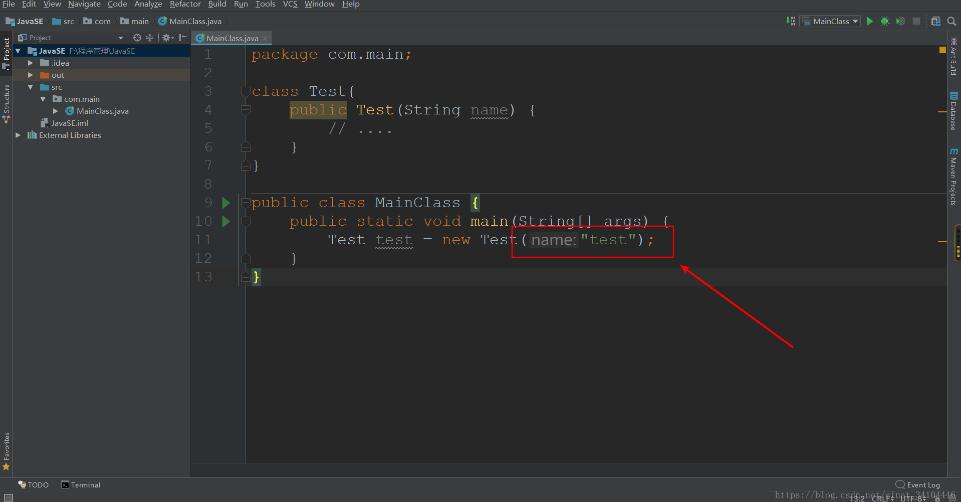Close the MainClass.java editor tab
This screenshot has width=963, height=502.
pos(265,38)
